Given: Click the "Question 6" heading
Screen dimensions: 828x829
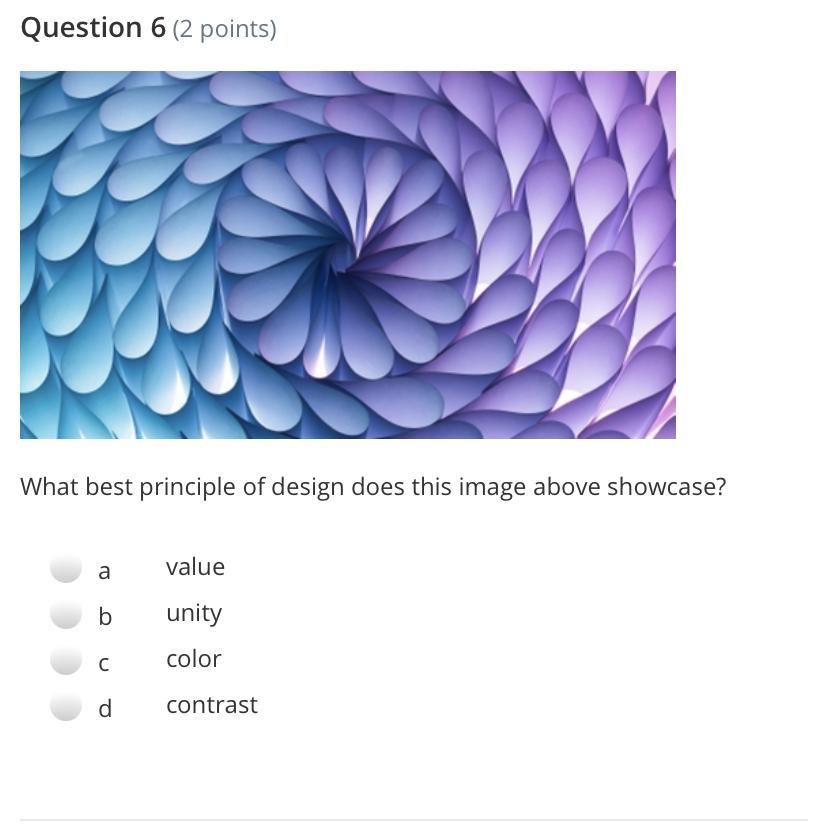Looking at the screenshot, I should point(93,27).
